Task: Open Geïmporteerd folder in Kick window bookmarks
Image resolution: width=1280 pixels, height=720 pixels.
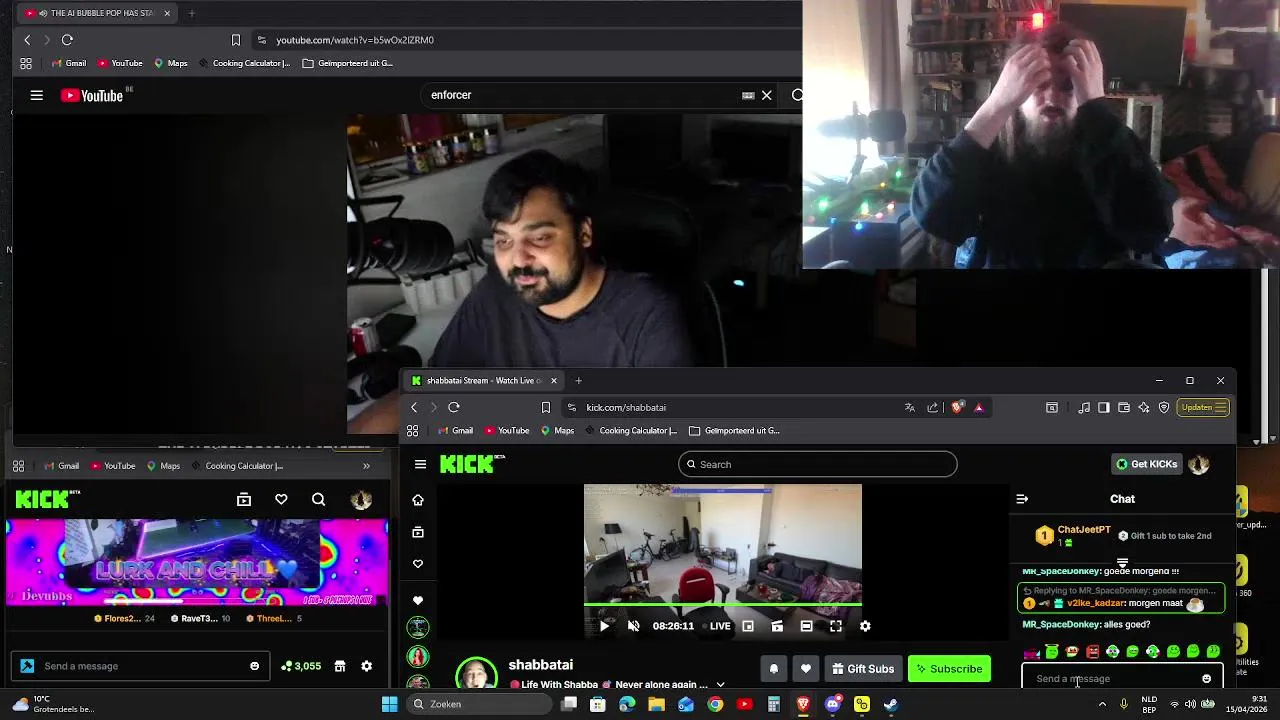Action: [x=734, y=431]
